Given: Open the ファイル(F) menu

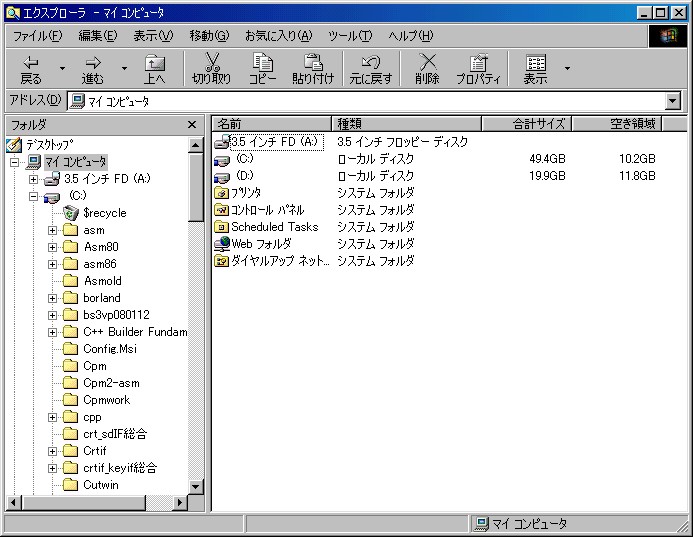Looking at the screenshot, I should [x=37, y=36].
